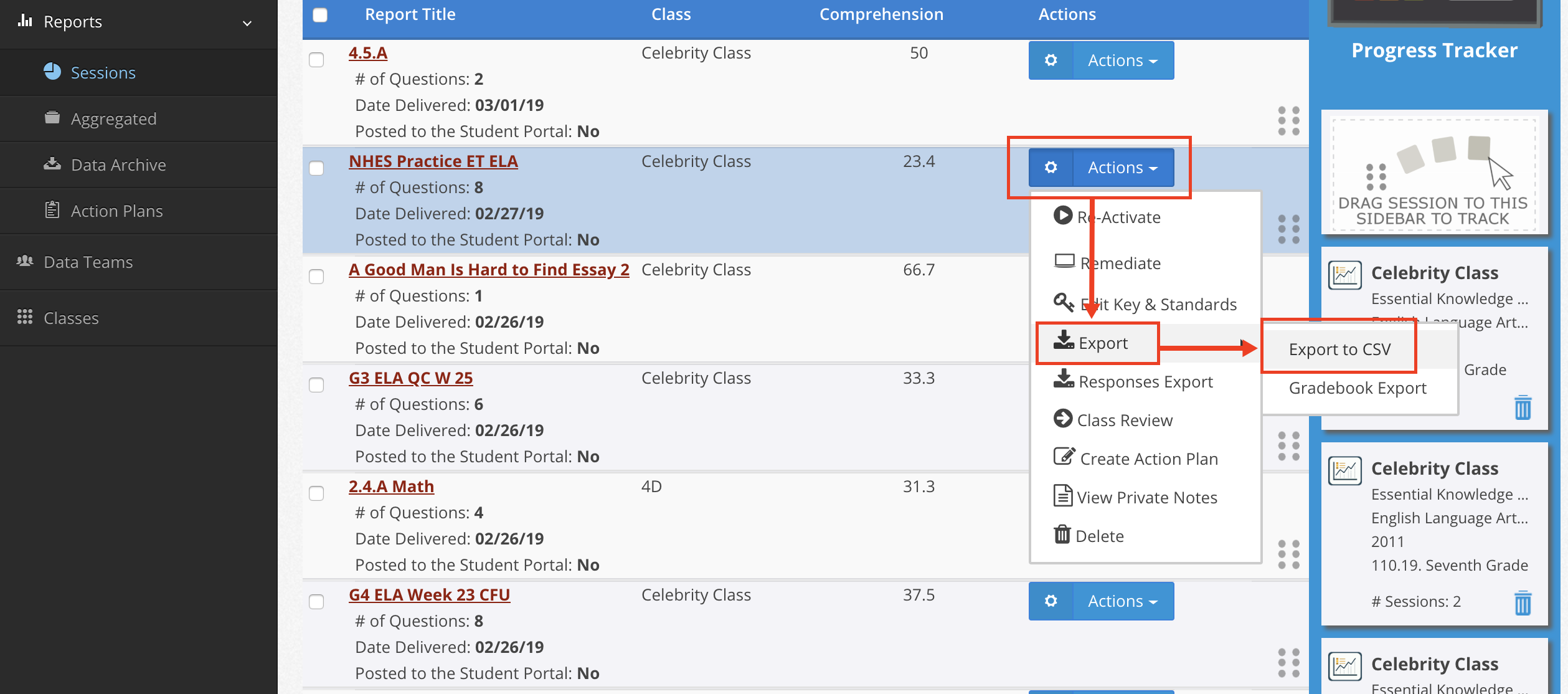Expand the Actions dropdown for 4.5.A

pyautogui.click(x=1123, y=60)
